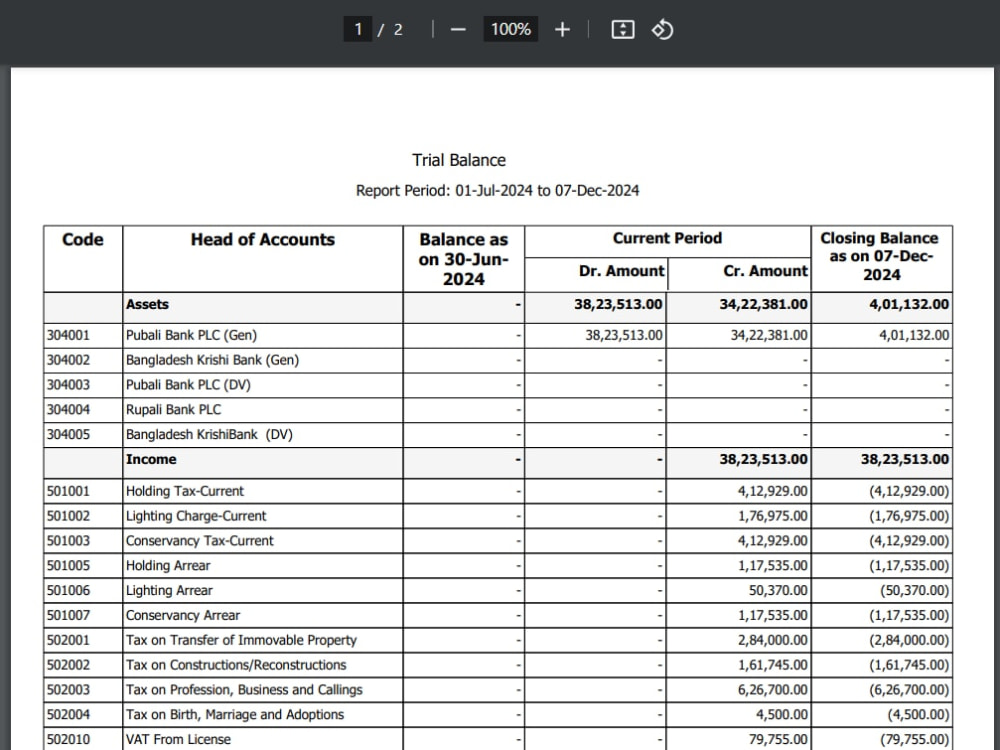Image resolution: width=1000 pixels, height=750 pixels.
Task: Click Assets Dr. Amount 38,23,513.00 bold total
Action: 618,304
